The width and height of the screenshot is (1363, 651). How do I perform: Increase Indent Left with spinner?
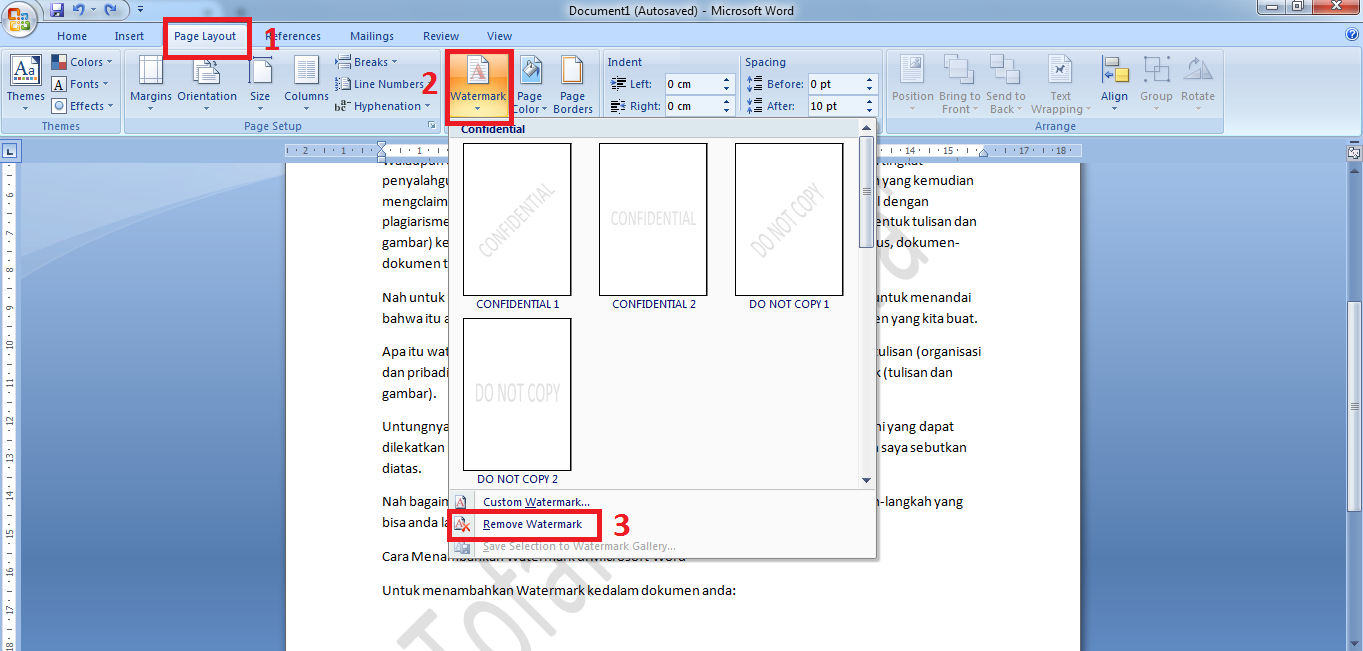pos(728,80)
